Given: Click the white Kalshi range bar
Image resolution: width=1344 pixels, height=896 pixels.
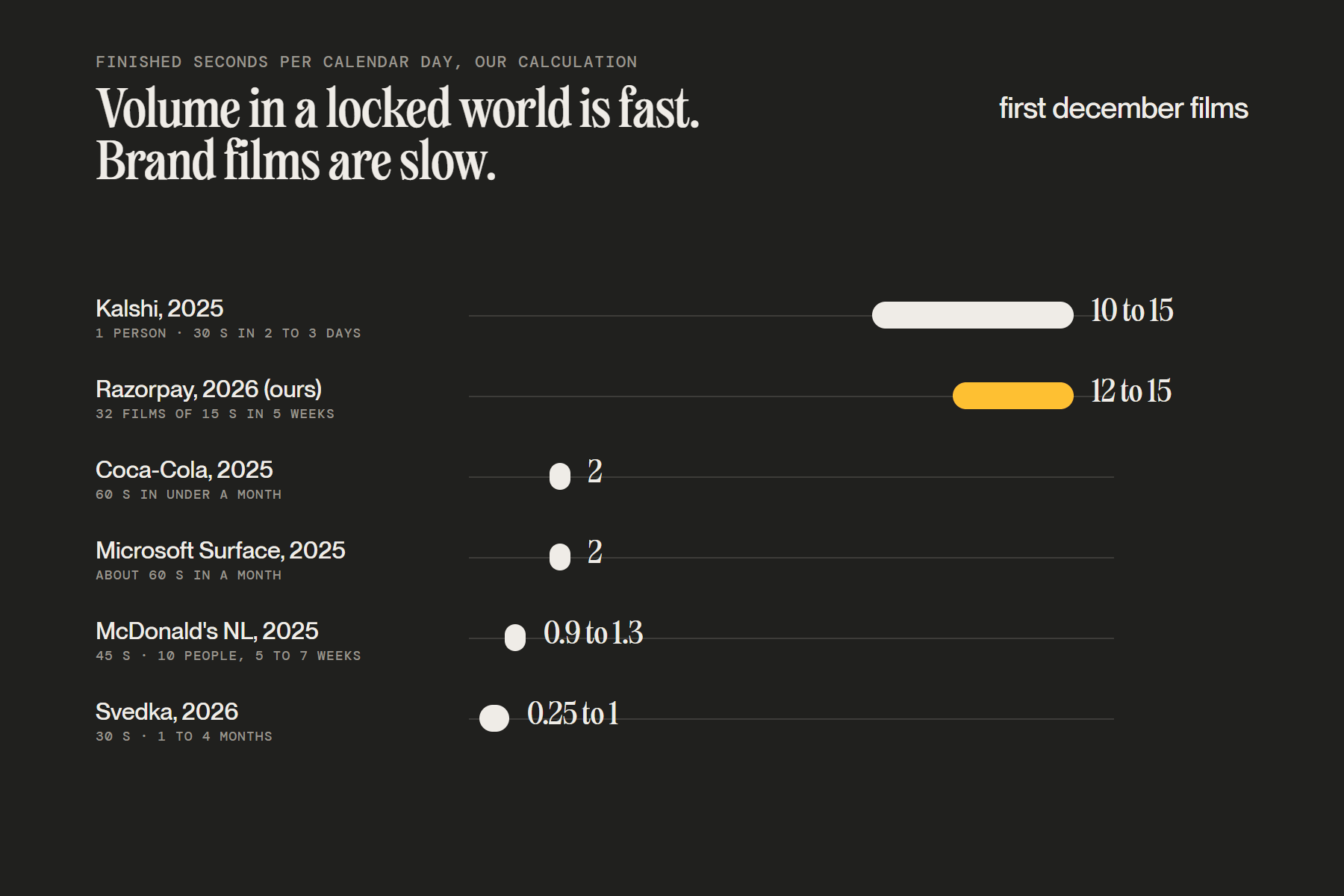Looking at the screenshot, I should (972, 315).
